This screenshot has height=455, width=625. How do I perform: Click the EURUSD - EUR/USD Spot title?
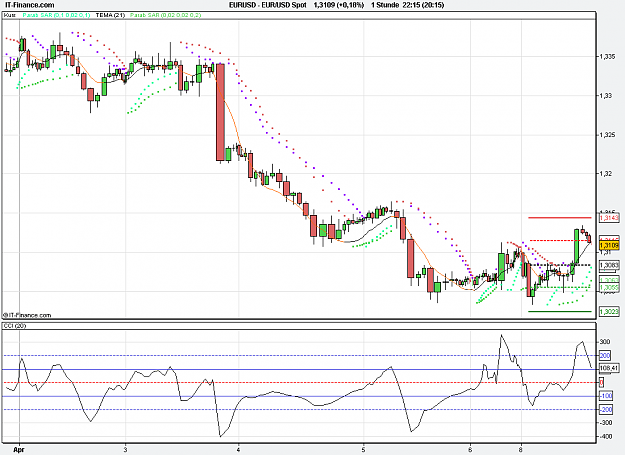pos(267,5)
